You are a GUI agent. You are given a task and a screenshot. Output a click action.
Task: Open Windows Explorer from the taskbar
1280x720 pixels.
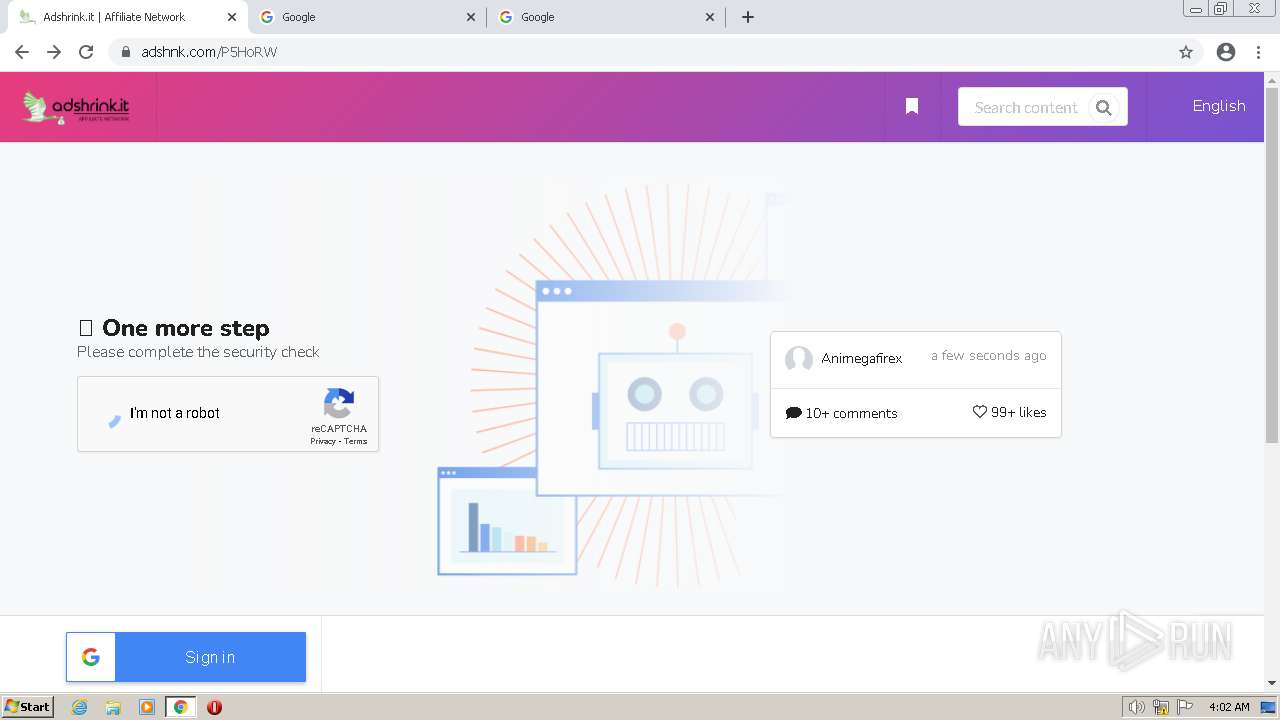113,707
